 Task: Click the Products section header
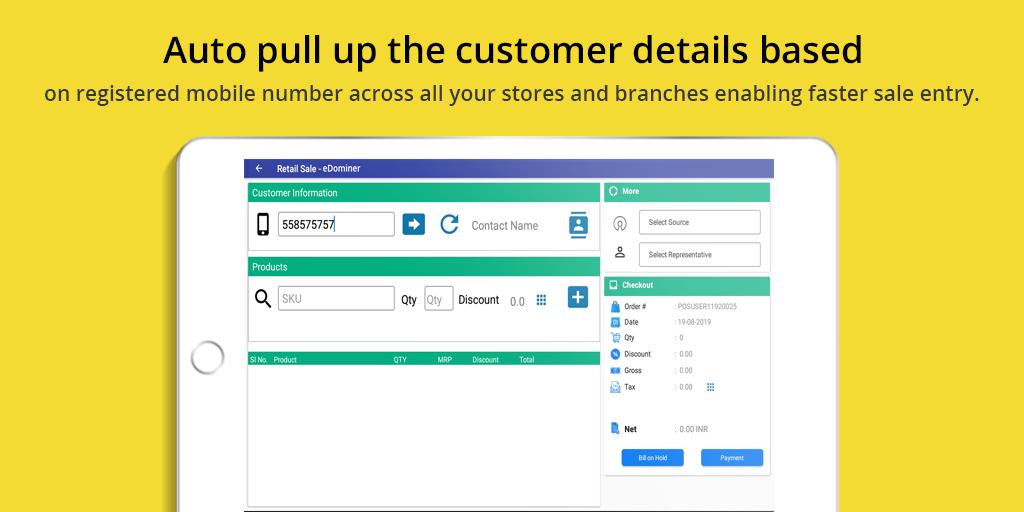click(424, 266)
